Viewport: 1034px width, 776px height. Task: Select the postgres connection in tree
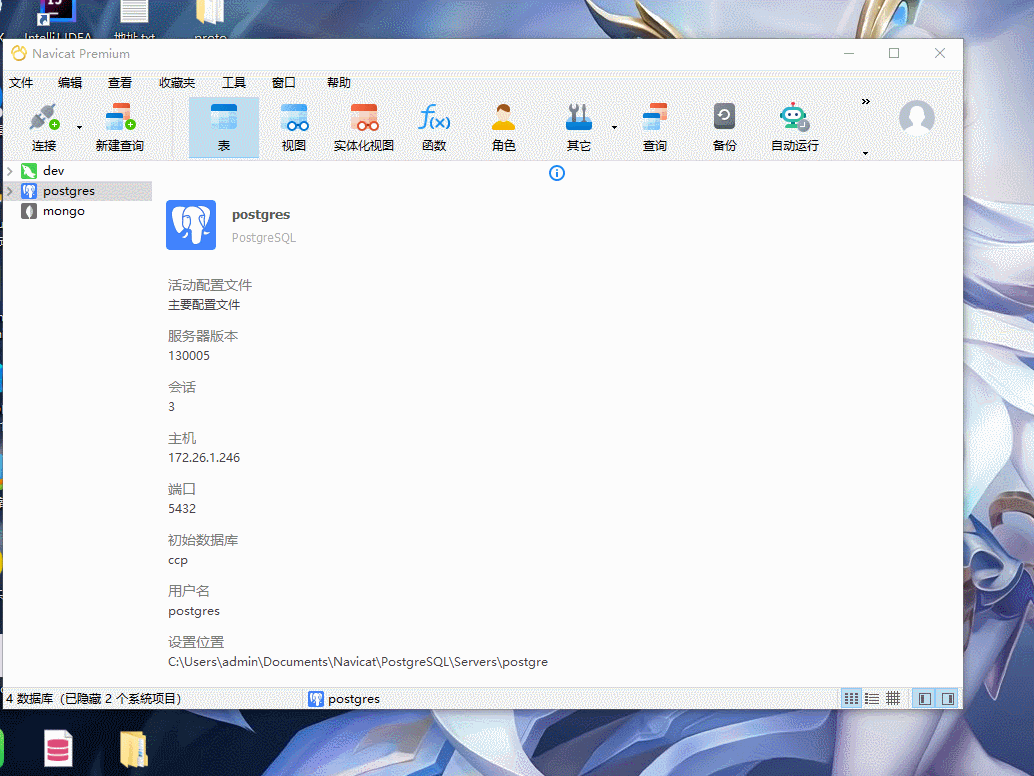69,191
